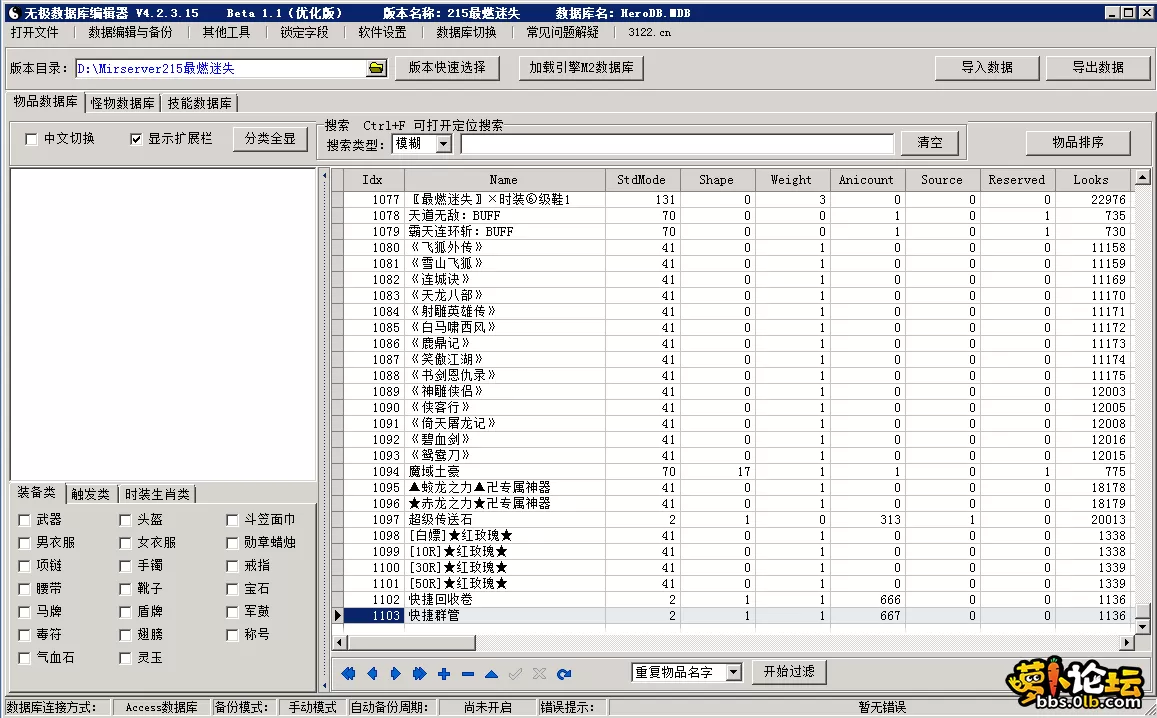Image resolution: width=1157 pixels, height=718 pixels.
Task: Switch to 触发类 tab
Action: point(90,494)
